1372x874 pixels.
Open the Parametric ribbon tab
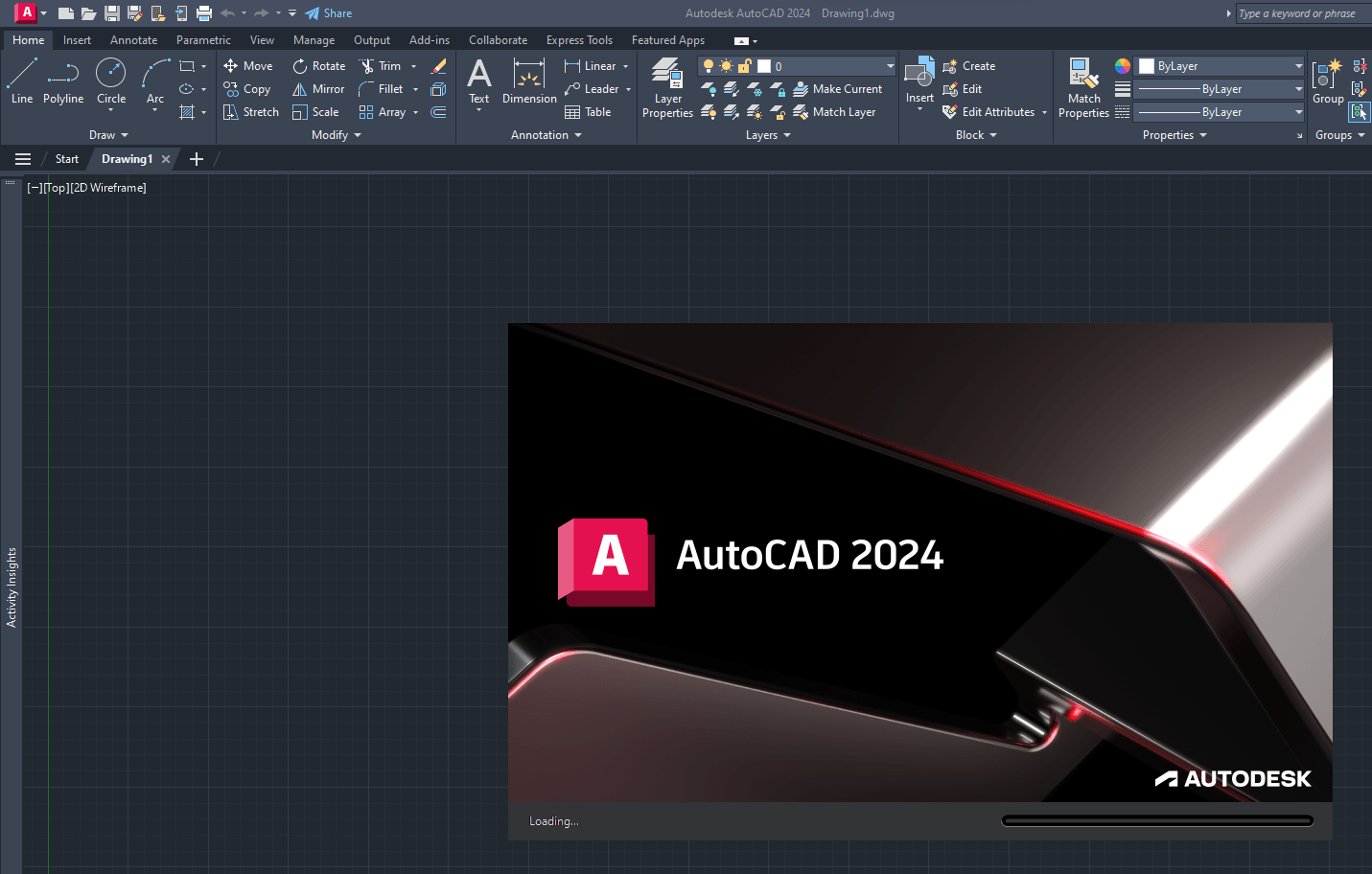pyautogui.click(x=203, y=40)
